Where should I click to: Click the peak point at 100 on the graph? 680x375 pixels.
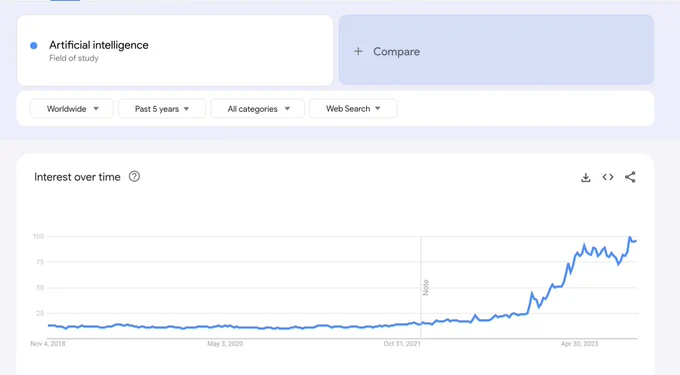pos(630,237)
